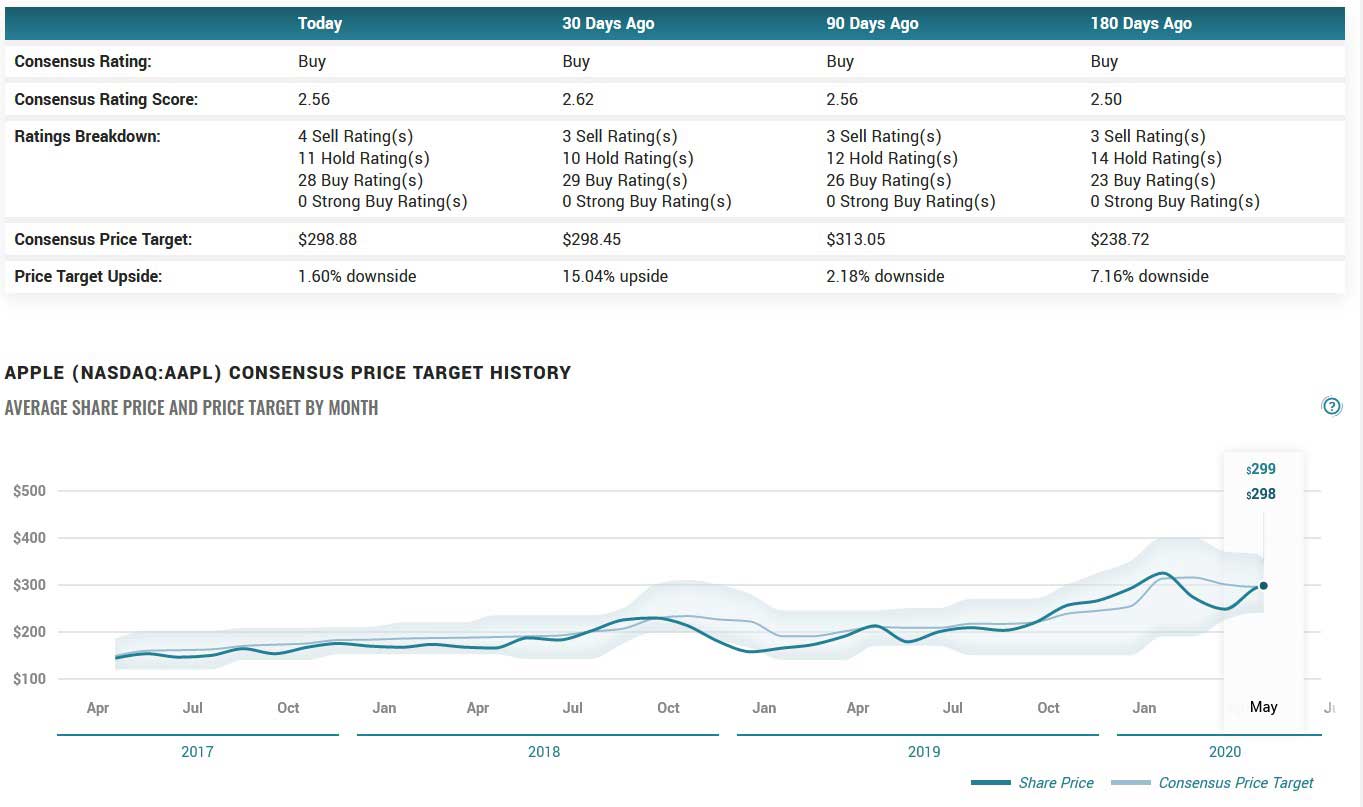Click the $298.88 price target value
1363x807 pixels.
click(327, 239)
